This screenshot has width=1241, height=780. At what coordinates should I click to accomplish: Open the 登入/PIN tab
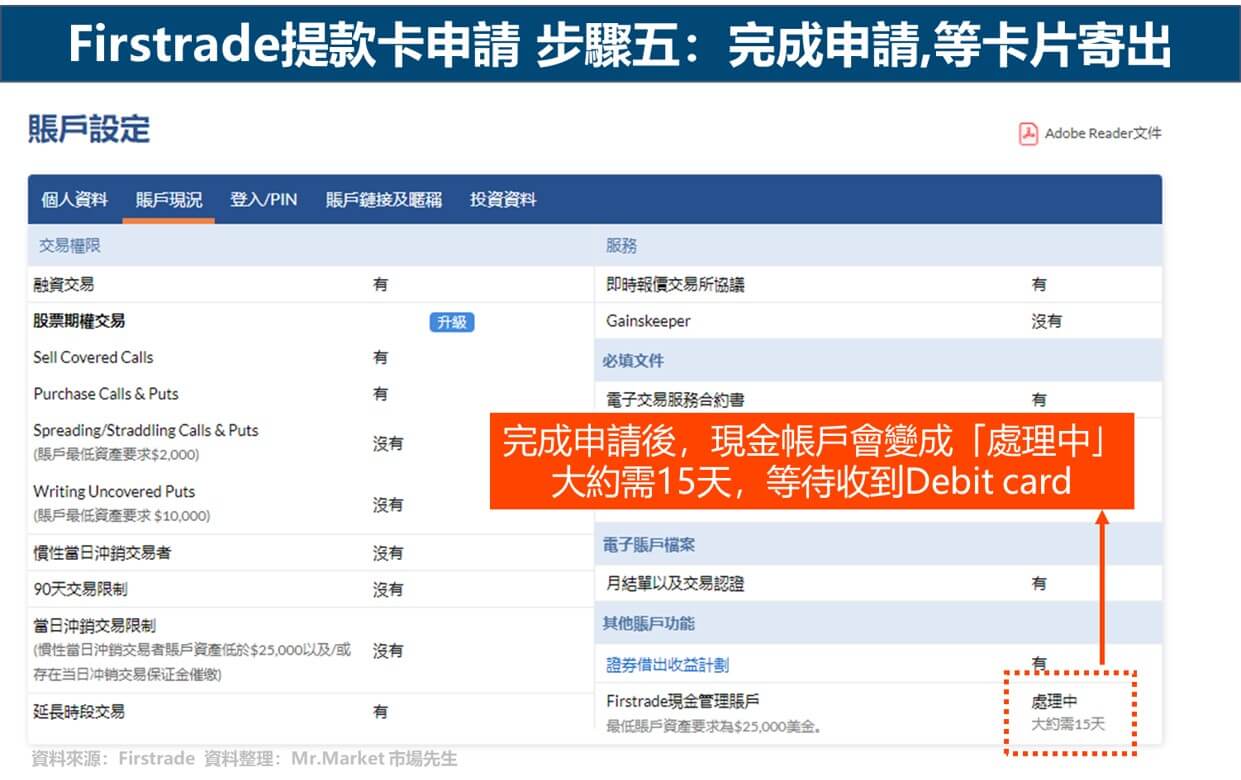(x=264, y=199)
